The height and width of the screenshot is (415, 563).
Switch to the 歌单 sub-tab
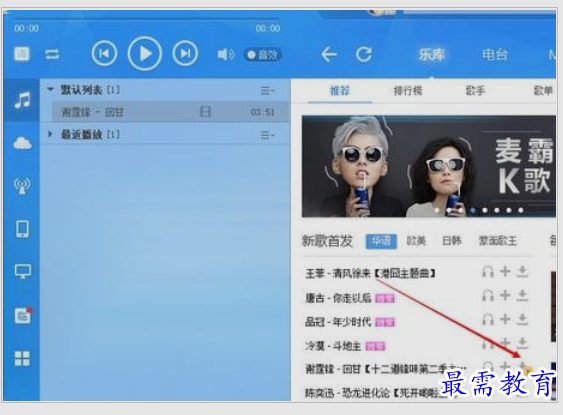543,90
